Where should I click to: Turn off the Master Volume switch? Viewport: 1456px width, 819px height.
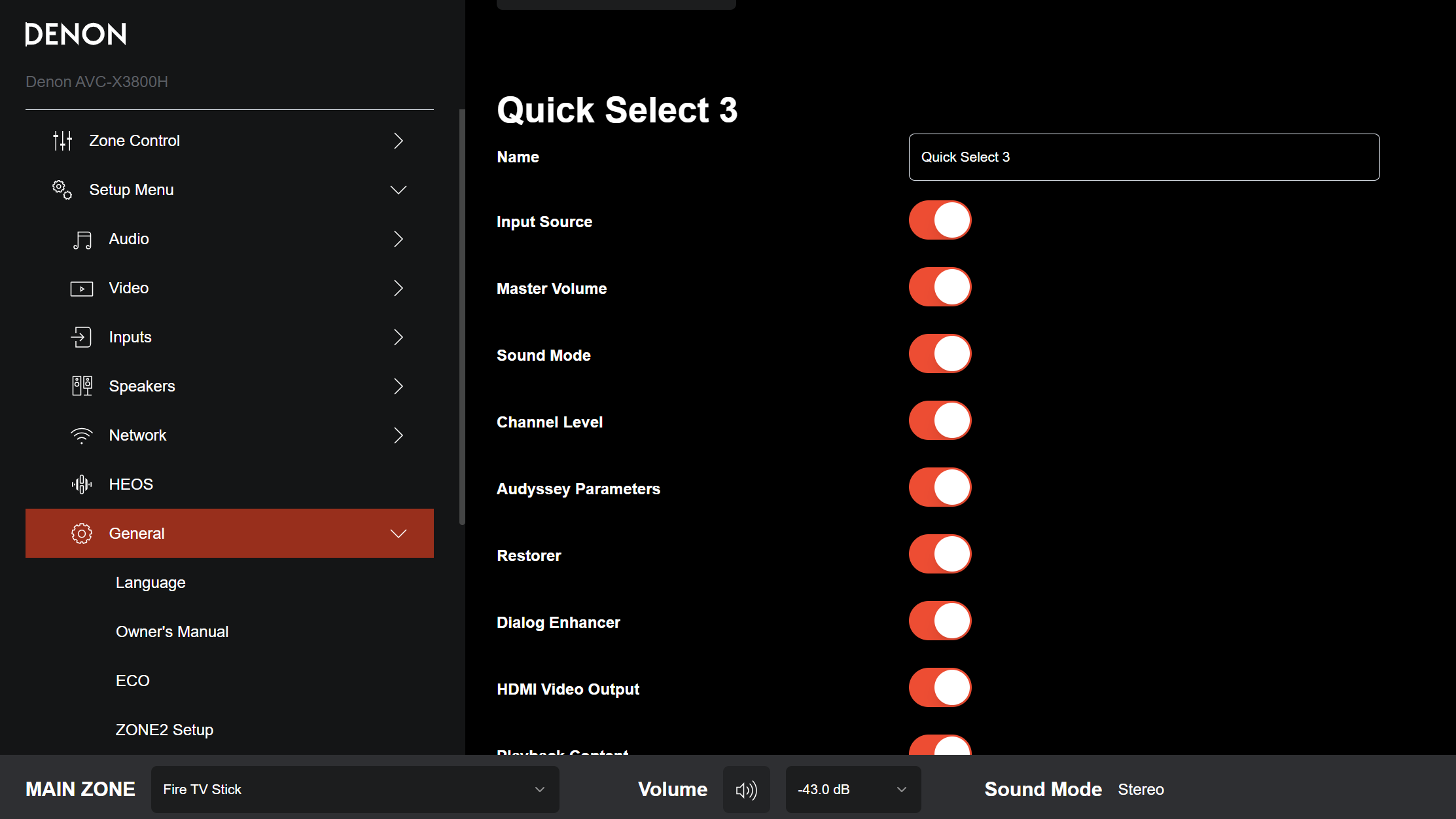coord(940,287)
